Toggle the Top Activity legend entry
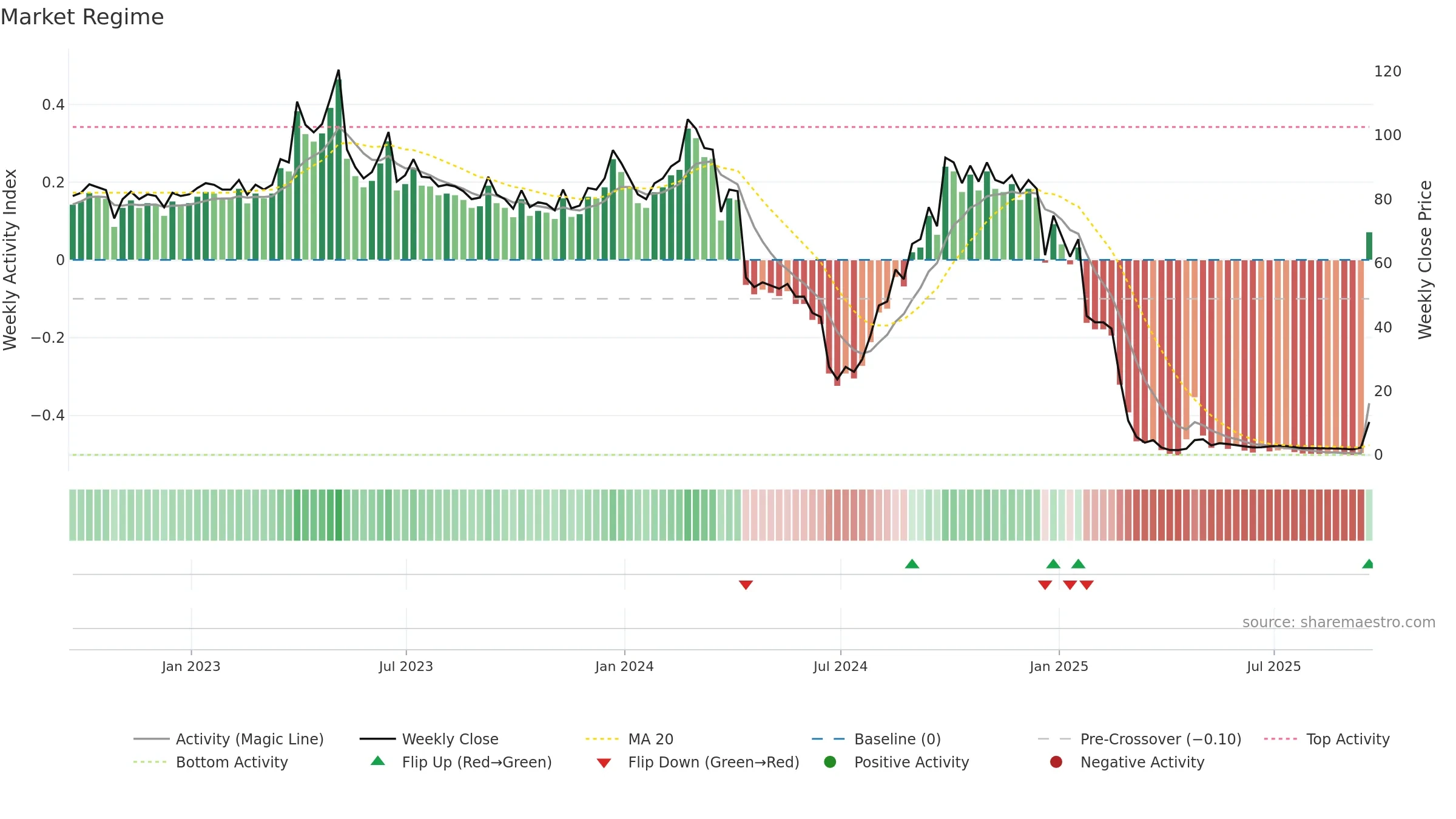Screen dimensions: 1456x819 point(1327,739)
